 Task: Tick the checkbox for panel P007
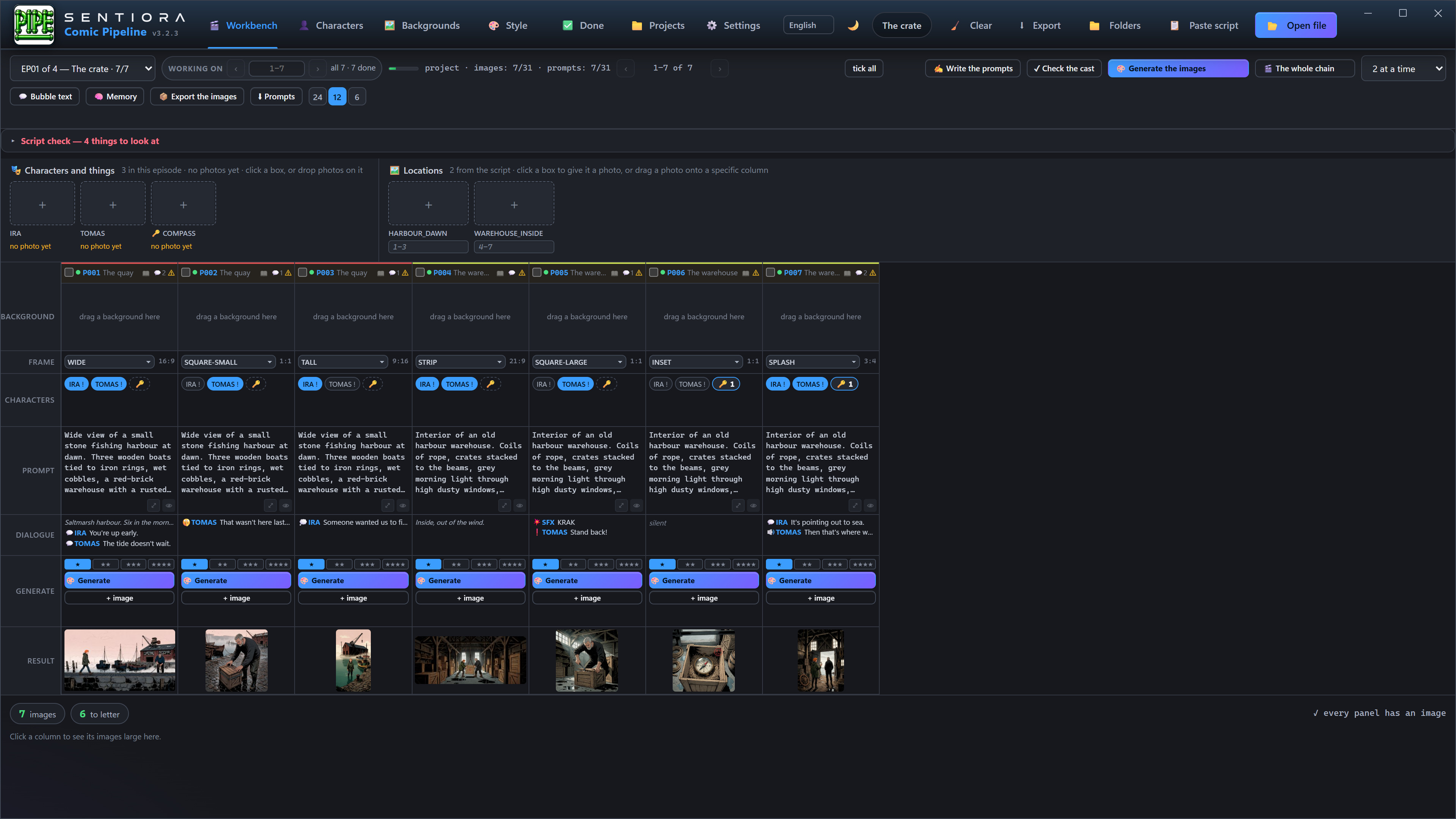[x=770, y=273]
